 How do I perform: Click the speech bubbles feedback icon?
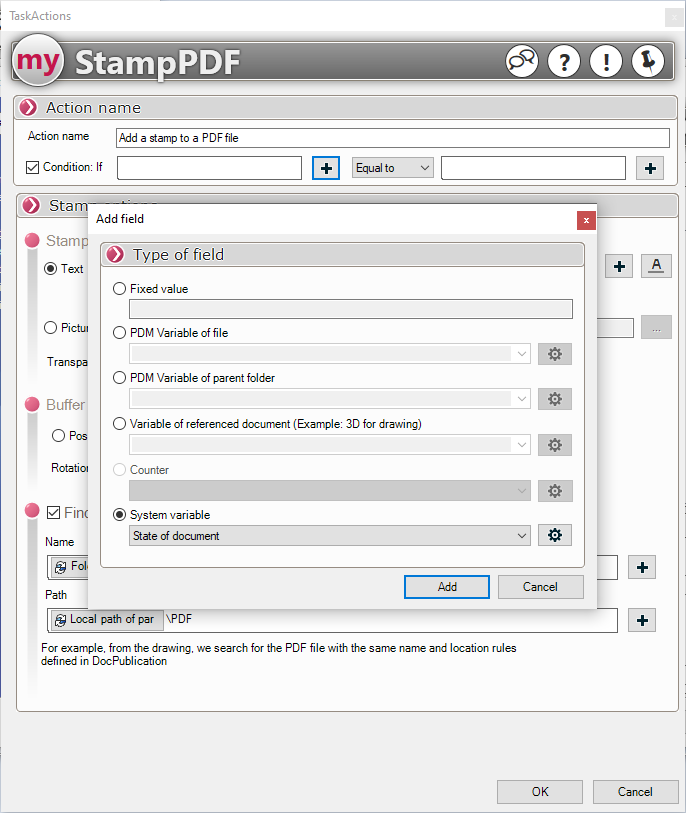(521, 62)
